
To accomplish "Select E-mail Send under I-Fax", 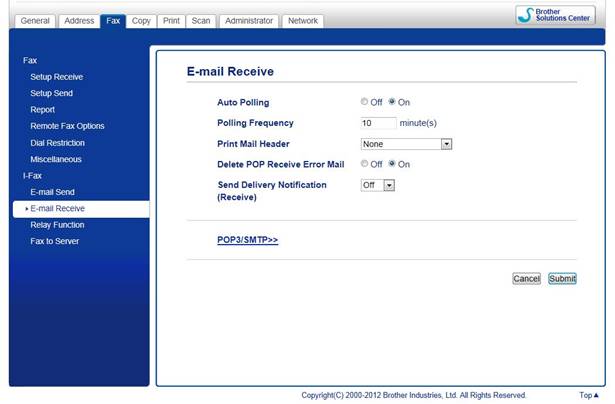I will (52, 192).
